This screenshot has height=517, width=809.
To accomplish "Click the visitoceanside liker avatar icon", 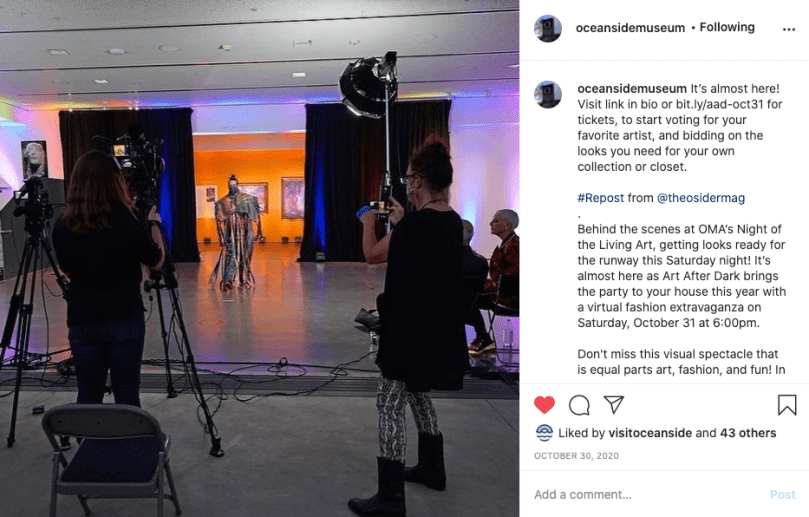I will [544, 433].
